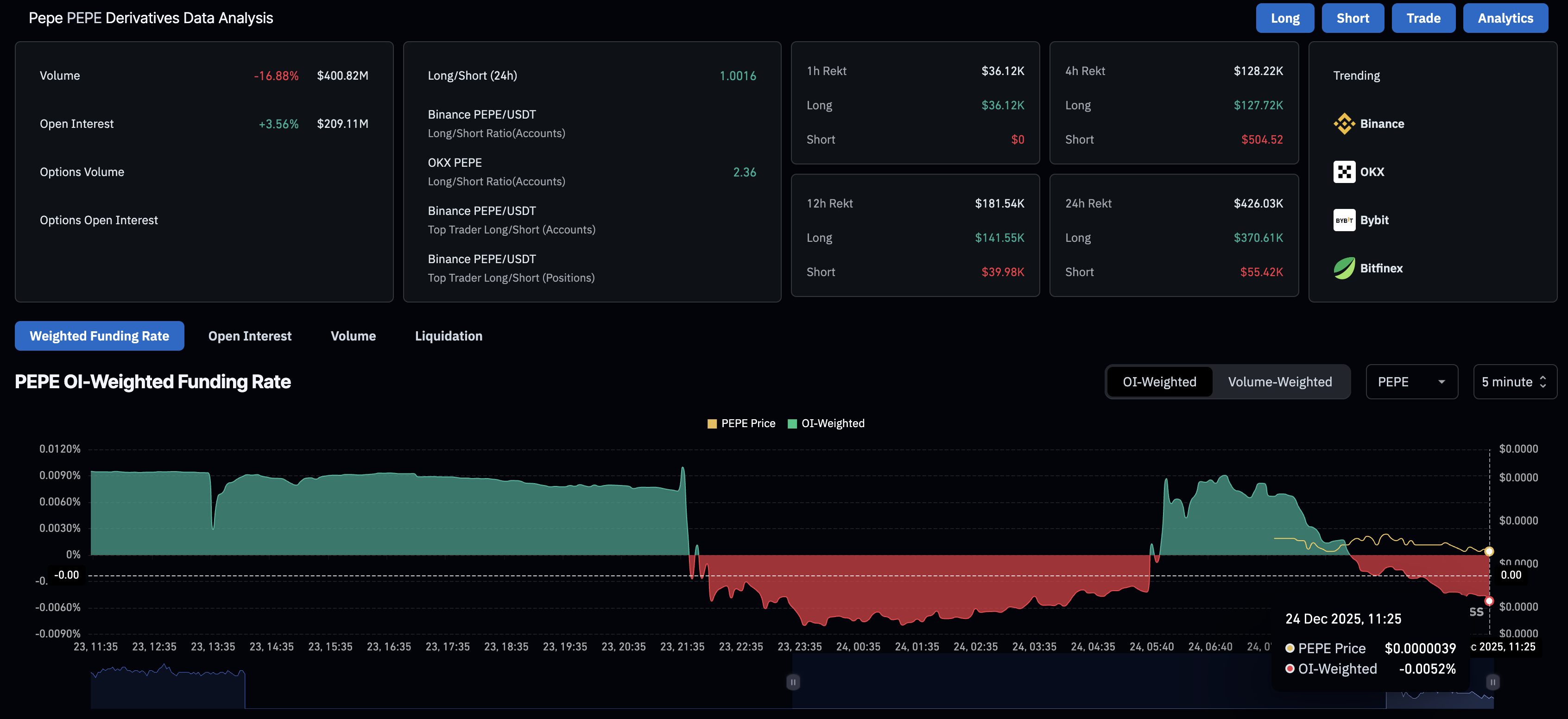Viewport: 1568px width, 719px height.
Task: Select the Volume tab
Action: click(353, 335)
